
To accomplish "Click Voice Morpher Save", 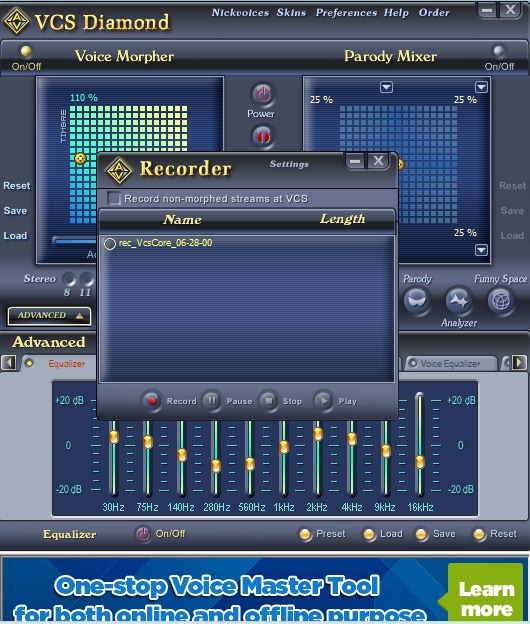I will tap(15, 211).
